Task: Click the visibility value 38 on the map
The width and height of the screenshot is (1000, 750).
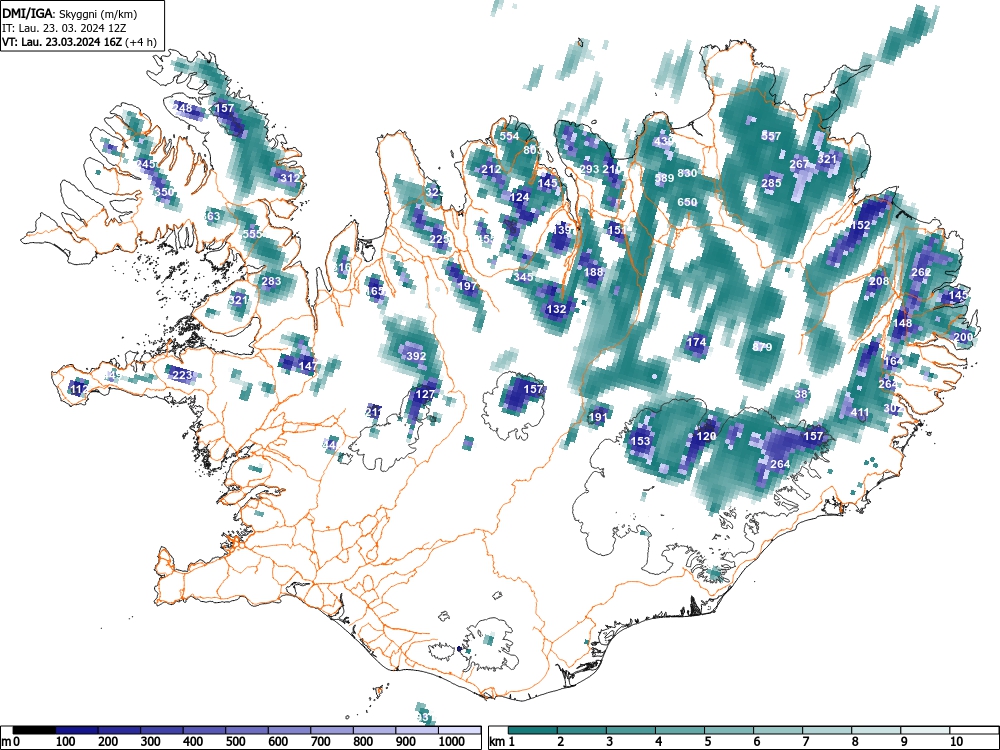Action: [x=801, y=394]
